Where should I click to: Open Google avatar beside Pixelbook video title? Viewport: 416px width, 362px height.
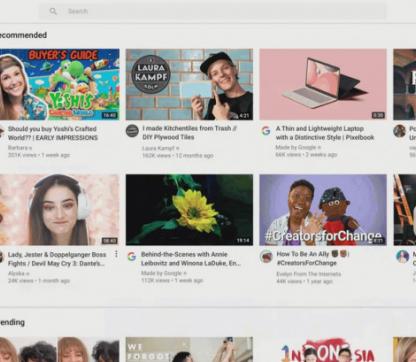pos(266,131)
